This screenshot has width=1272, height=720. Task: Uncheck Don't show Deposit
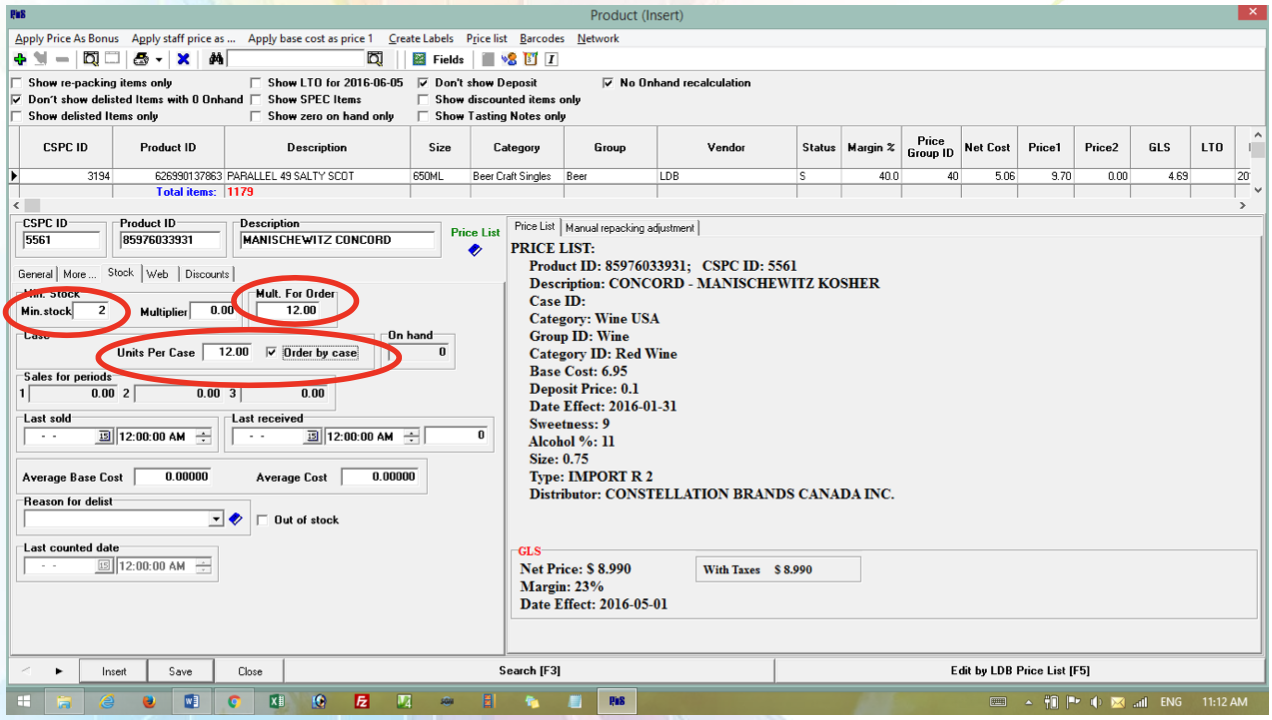click(424, 83)
